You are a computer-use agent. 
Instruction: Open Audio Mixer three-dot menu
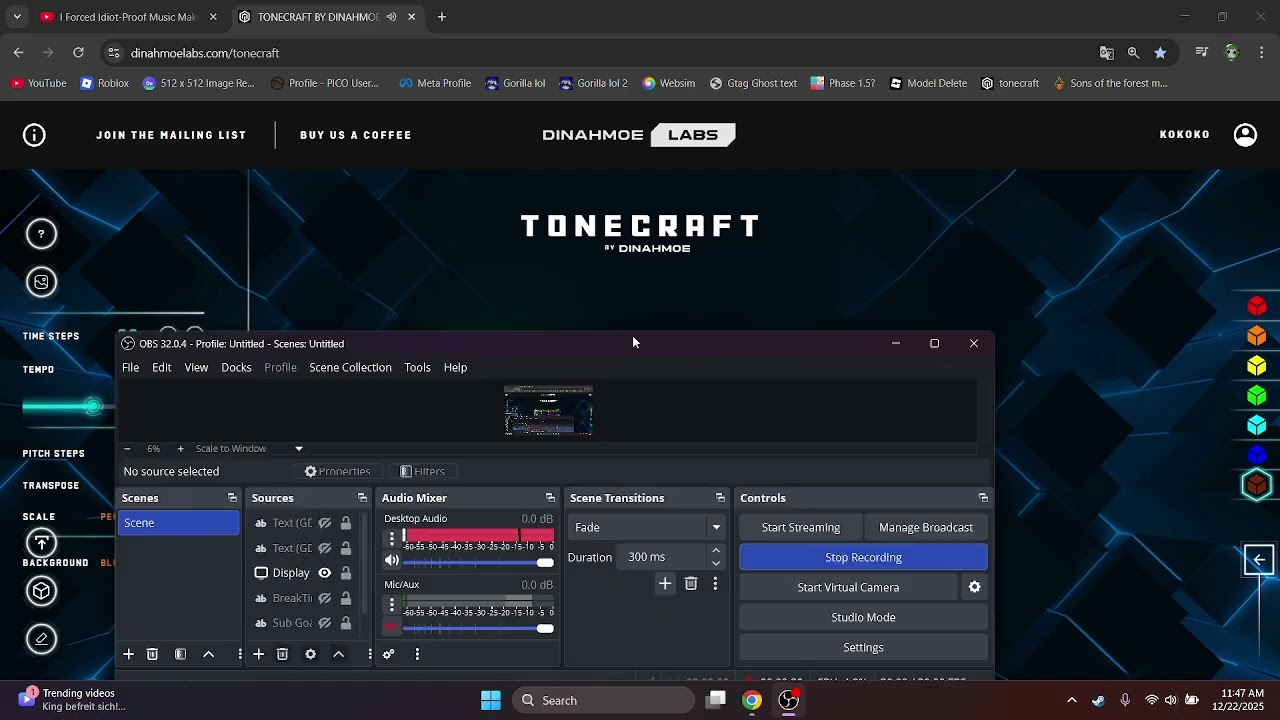[x=417, y=654]
